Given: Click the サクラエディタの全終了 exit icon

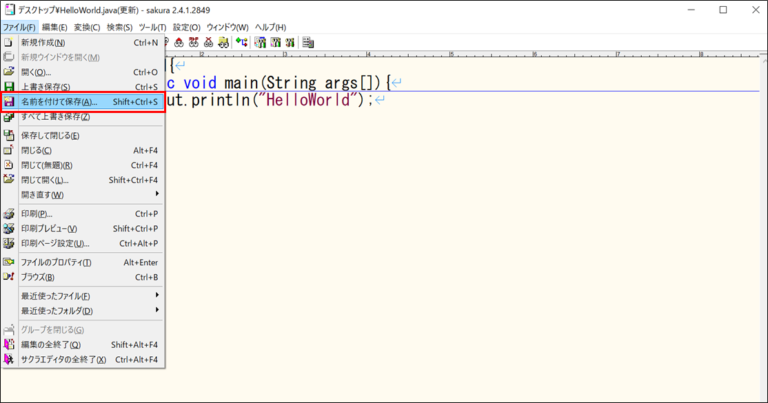Looking at the screenshot, I should coord(9,359).
